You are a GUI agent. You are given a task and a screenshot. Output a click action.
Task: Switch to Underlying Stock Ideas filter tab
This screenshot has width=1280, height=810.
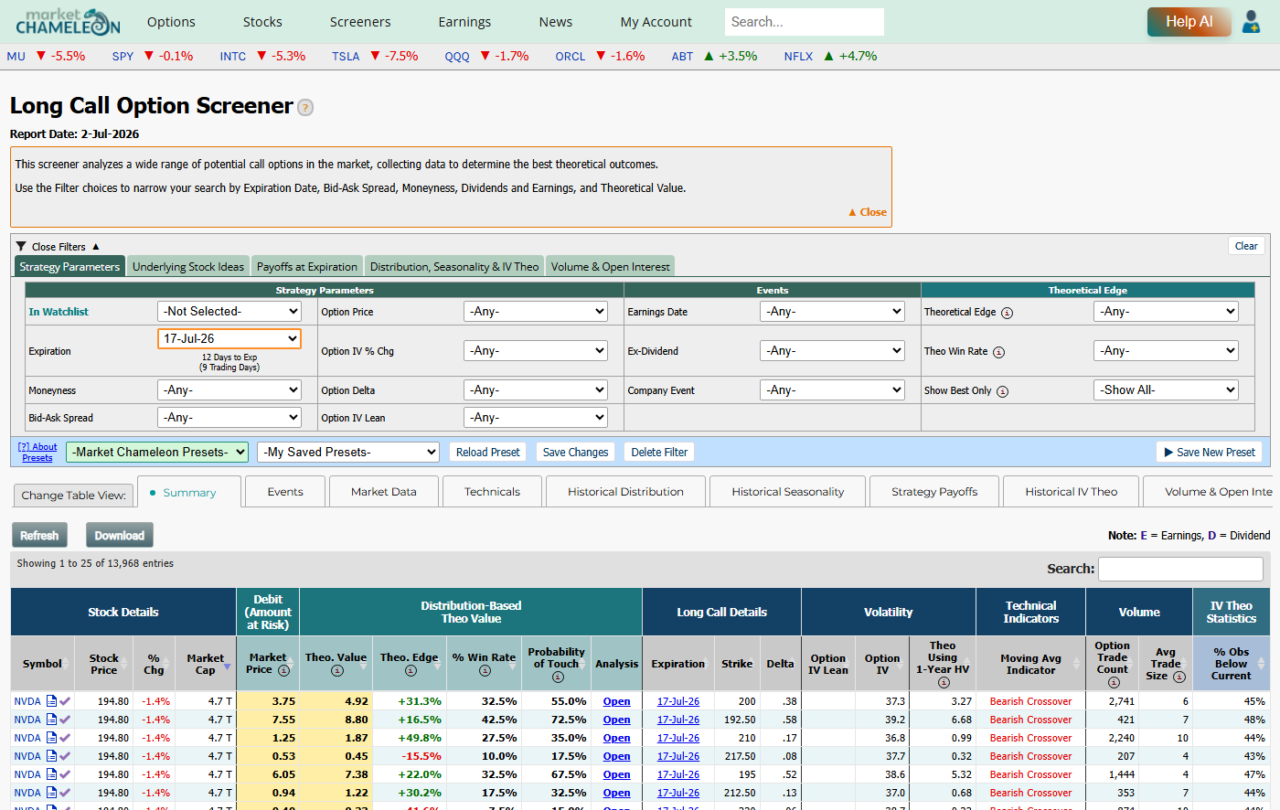click(x=188, y=266)
